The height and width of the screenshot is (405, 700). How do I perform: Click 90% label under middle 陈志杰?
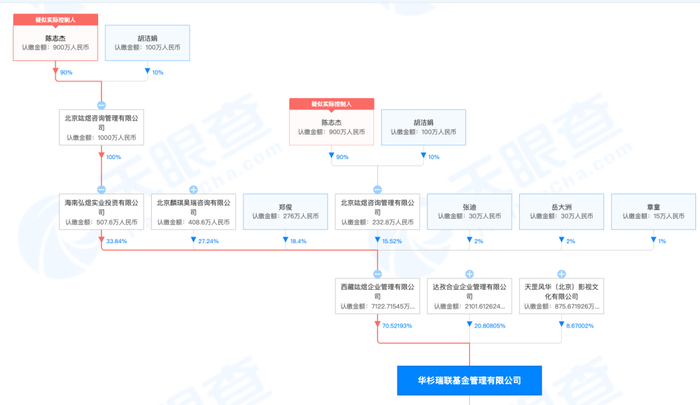(x=342, y=157)
